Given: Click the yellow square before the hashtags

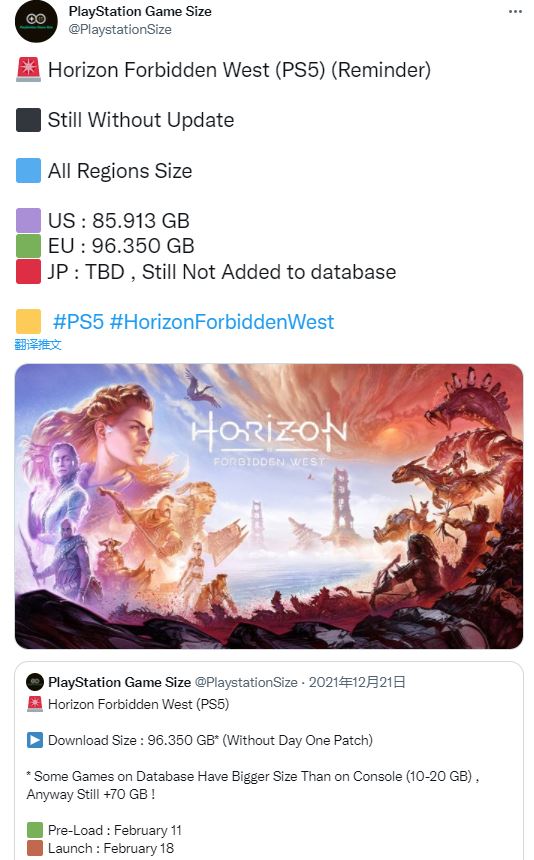Looking at the screenshot, I should tap(29, 321).
